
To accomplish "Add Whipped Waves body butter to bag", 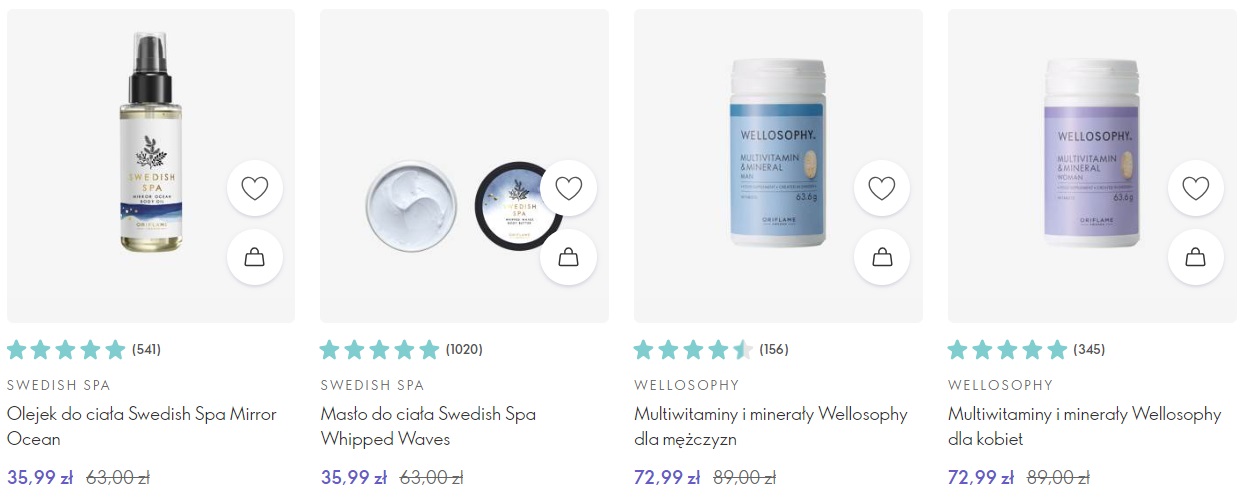I will pyautogui.click(x=568, y=257).
